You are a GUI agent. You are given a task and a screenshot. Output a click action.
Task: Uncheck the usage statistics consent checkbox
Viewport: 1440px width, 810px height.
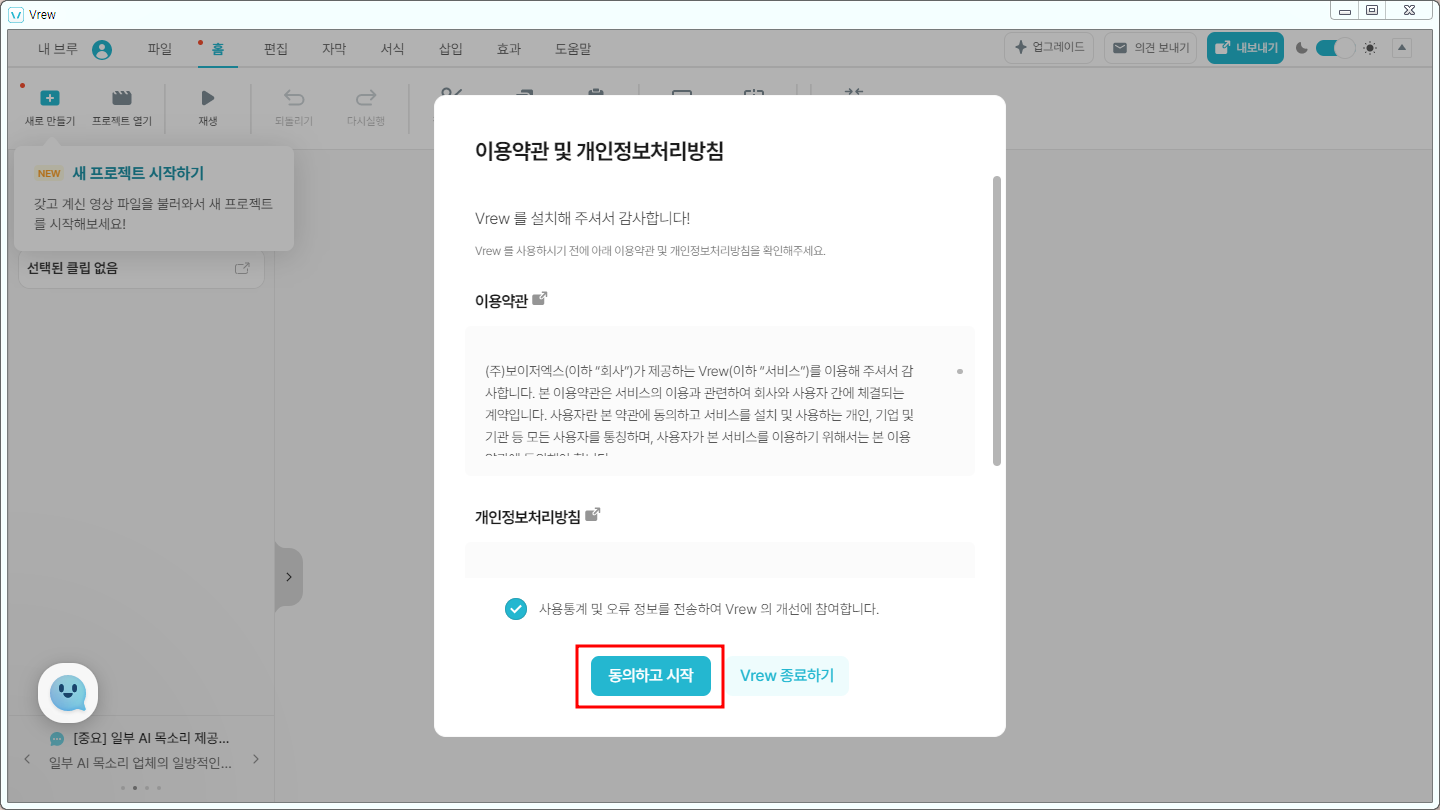[516, 608]
